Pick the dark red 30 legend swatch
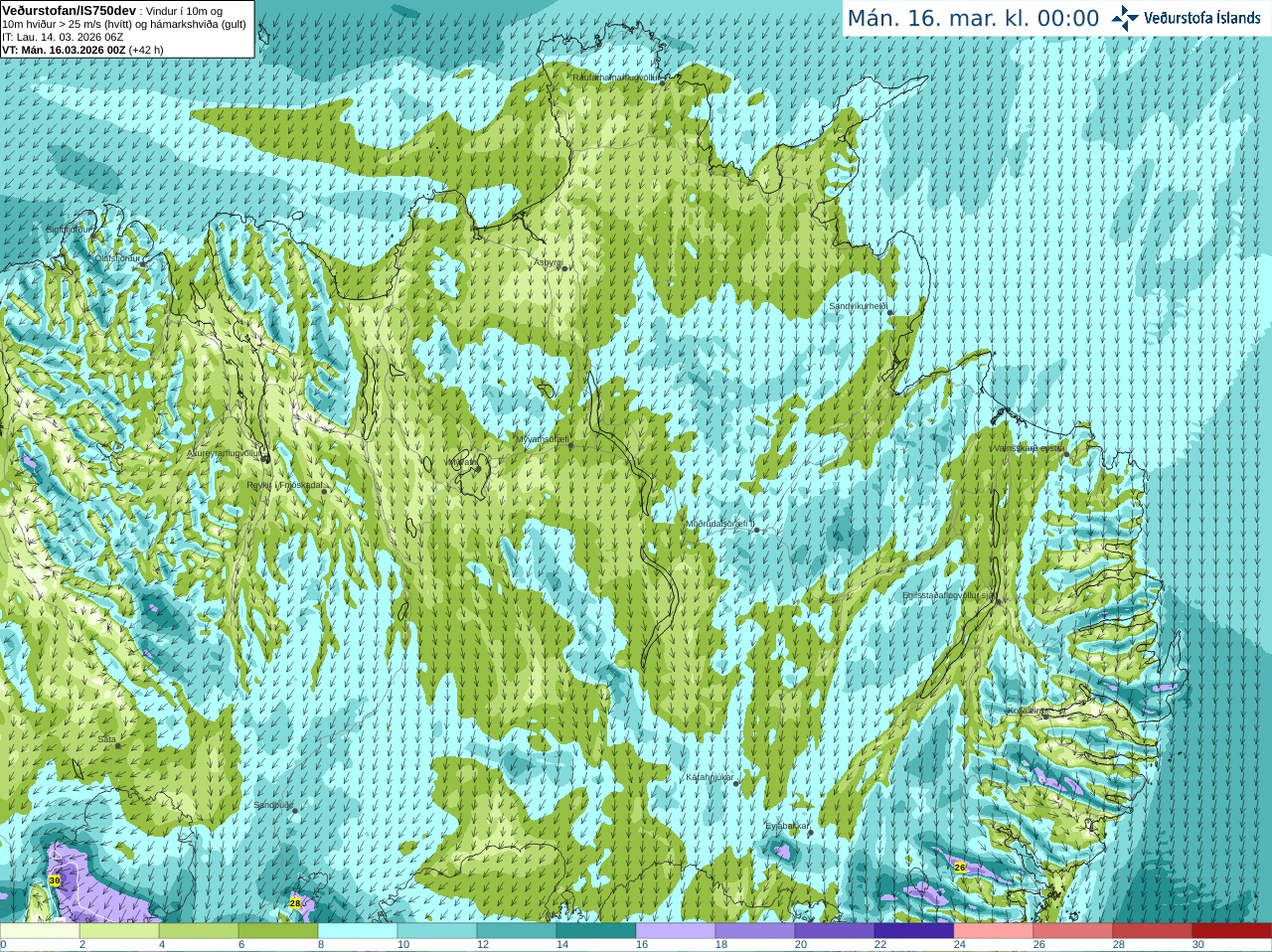The image size is (1272, 952). coord(1232,931)
